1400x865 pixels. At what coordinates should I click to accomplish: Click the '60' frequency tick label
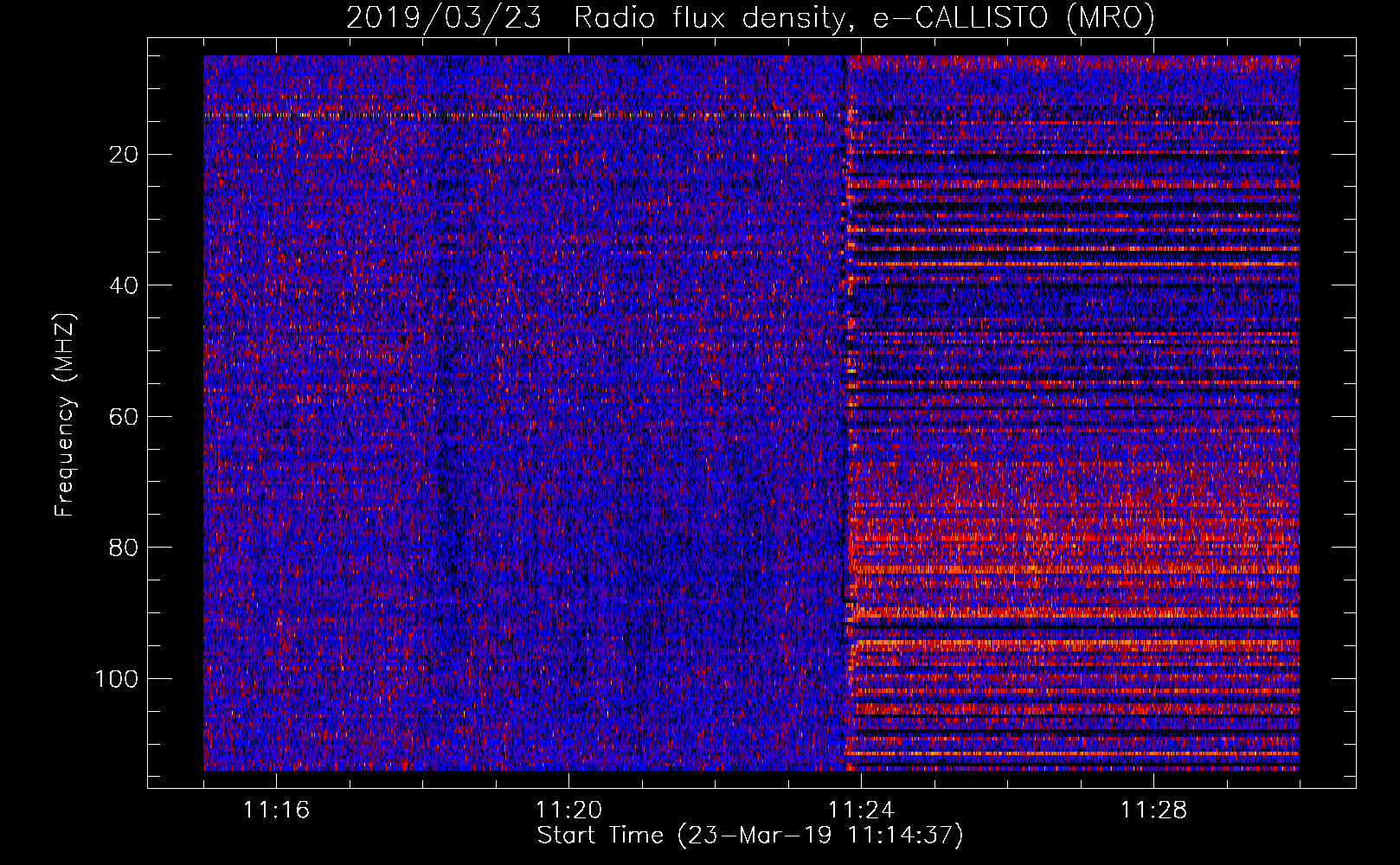coord(125,417)
